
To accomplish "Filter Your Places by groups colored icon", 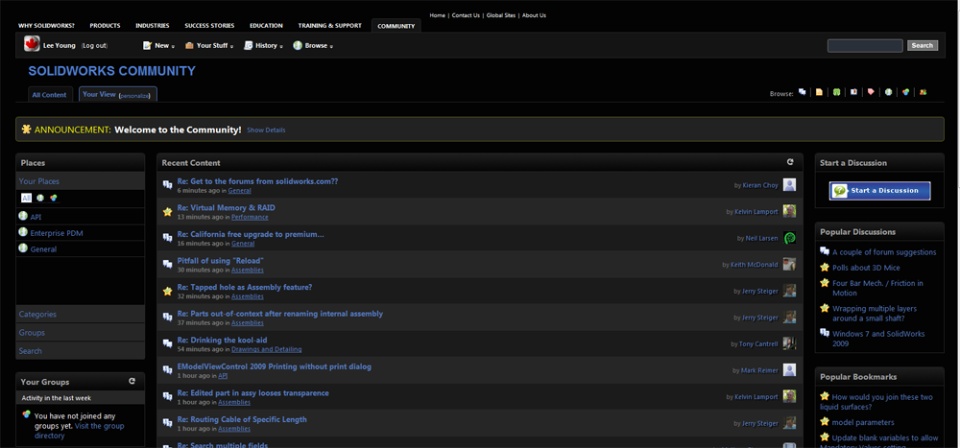I will 53,198.
